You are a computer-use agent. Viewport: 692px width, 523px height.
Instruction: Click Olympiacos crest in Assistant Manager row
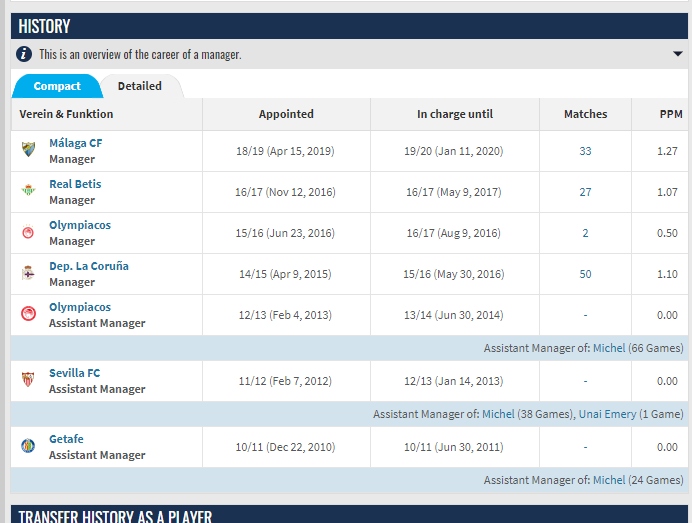(x=28, y=313)
